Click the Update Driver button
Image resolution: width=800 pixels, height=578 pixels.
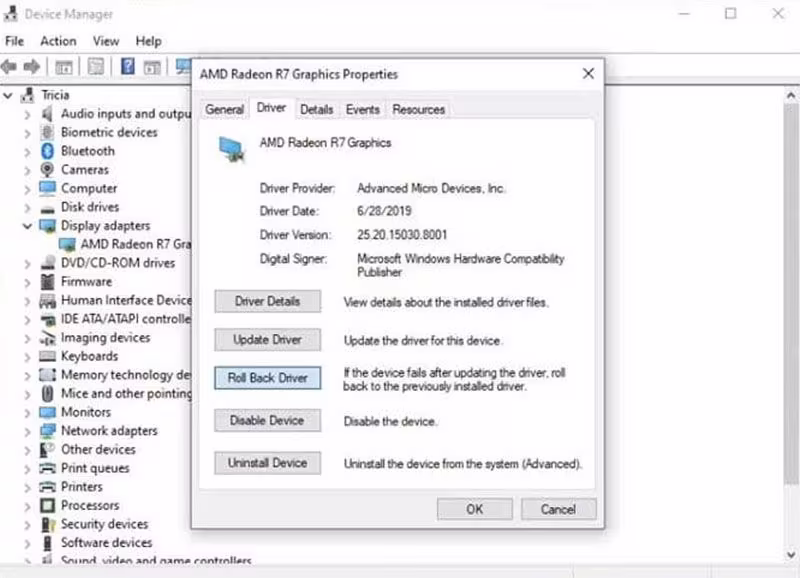tap(267, 340)
